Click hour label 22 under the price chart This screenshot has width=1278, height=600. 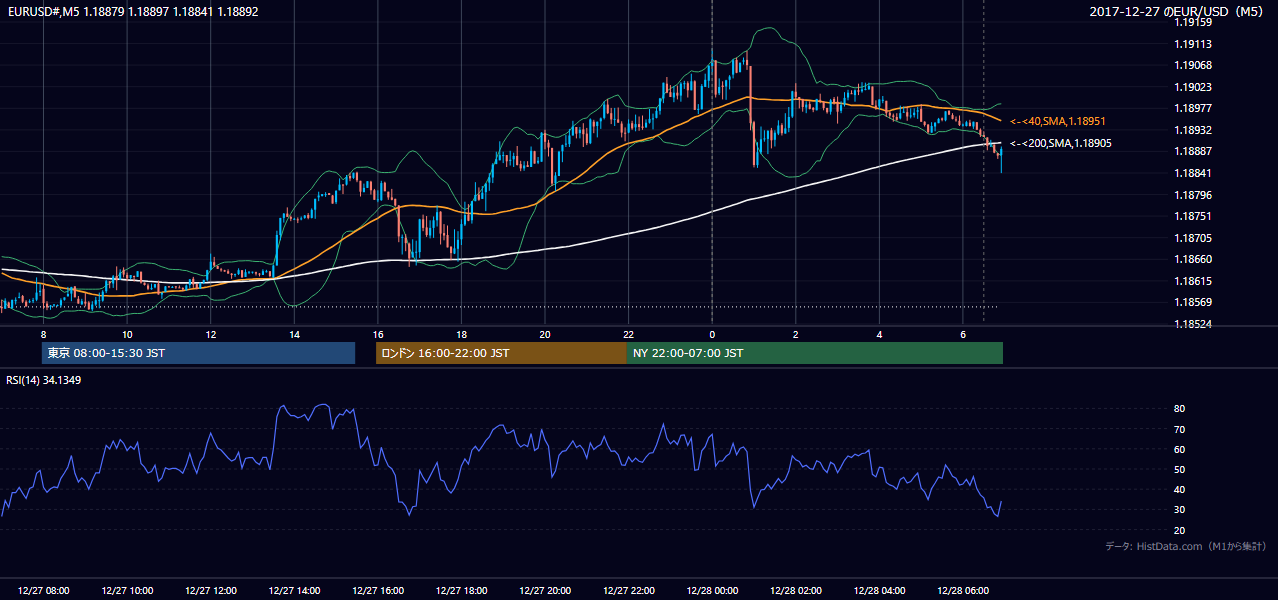[629, 334]
